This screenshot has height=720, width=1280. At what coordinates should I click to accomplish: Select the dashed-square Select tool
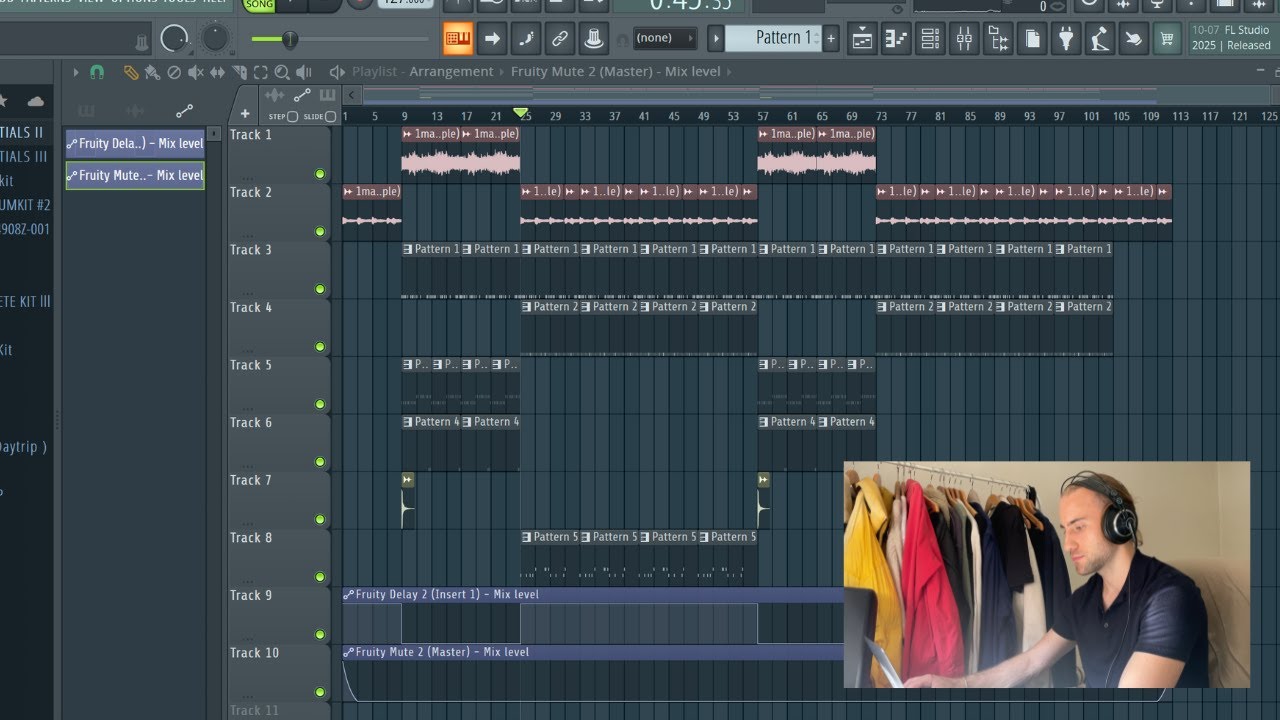point(260,72)
